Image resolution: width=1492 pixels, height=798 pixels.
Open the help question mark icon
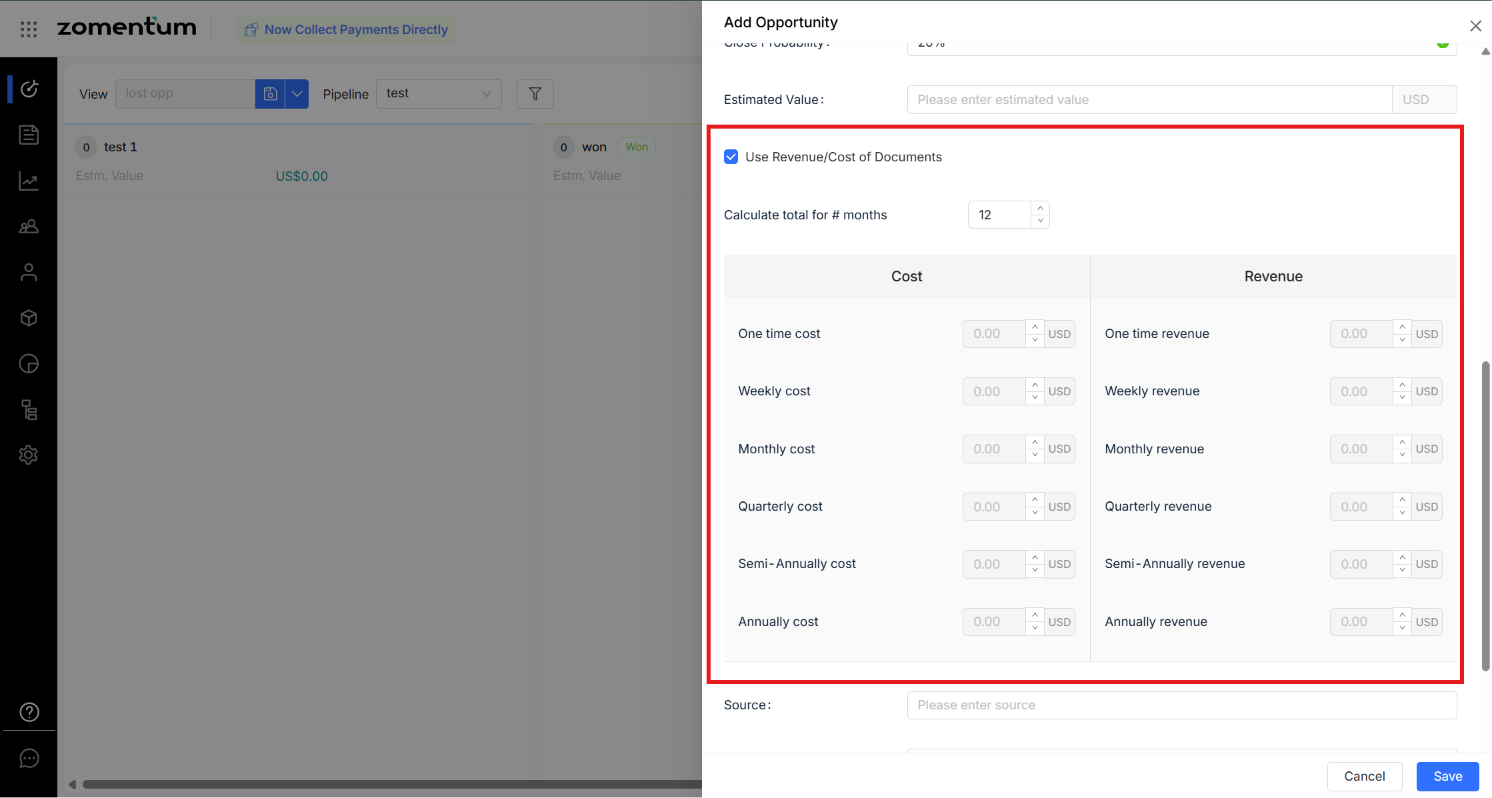pyautogui.click(x=29, y=713)
